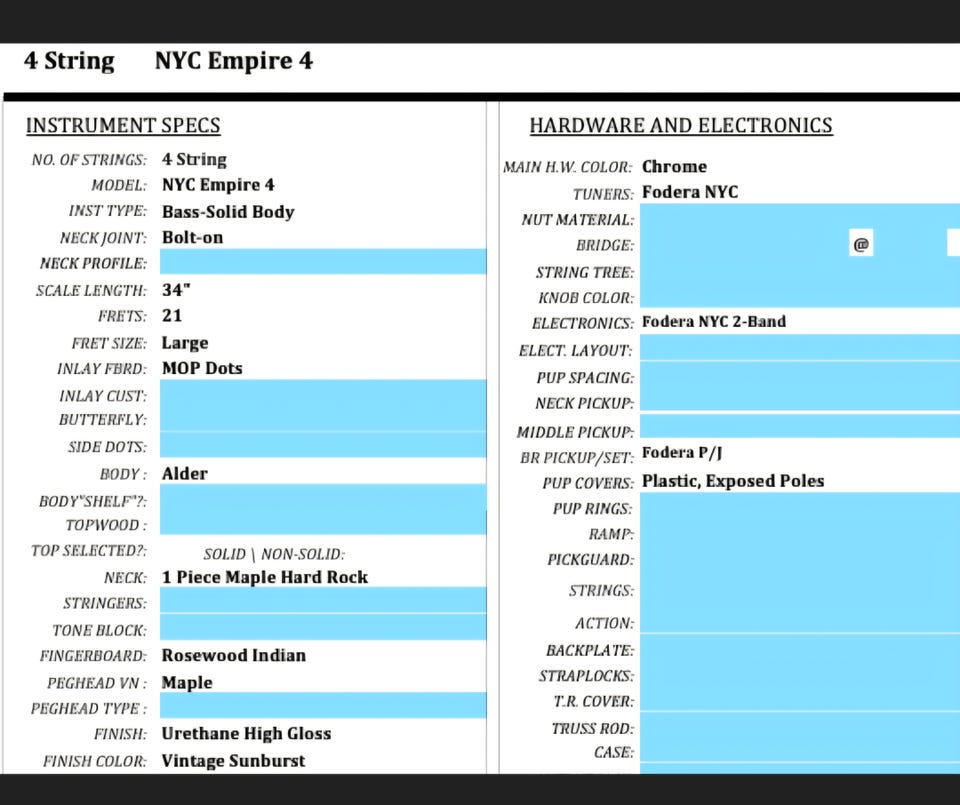This screenshot has height=805, width=960.
Task: Select the 'Fodera NYC' tuners value
Action: [x=690, y=192]
